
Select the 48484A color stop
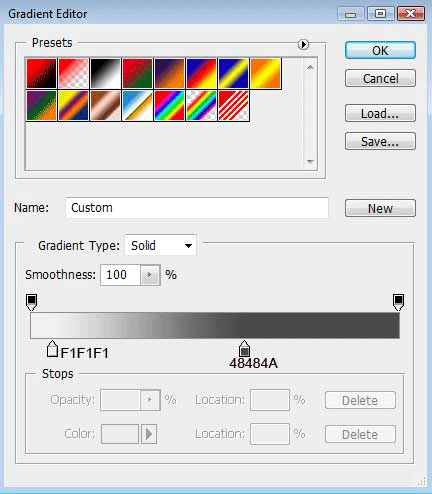244,349
